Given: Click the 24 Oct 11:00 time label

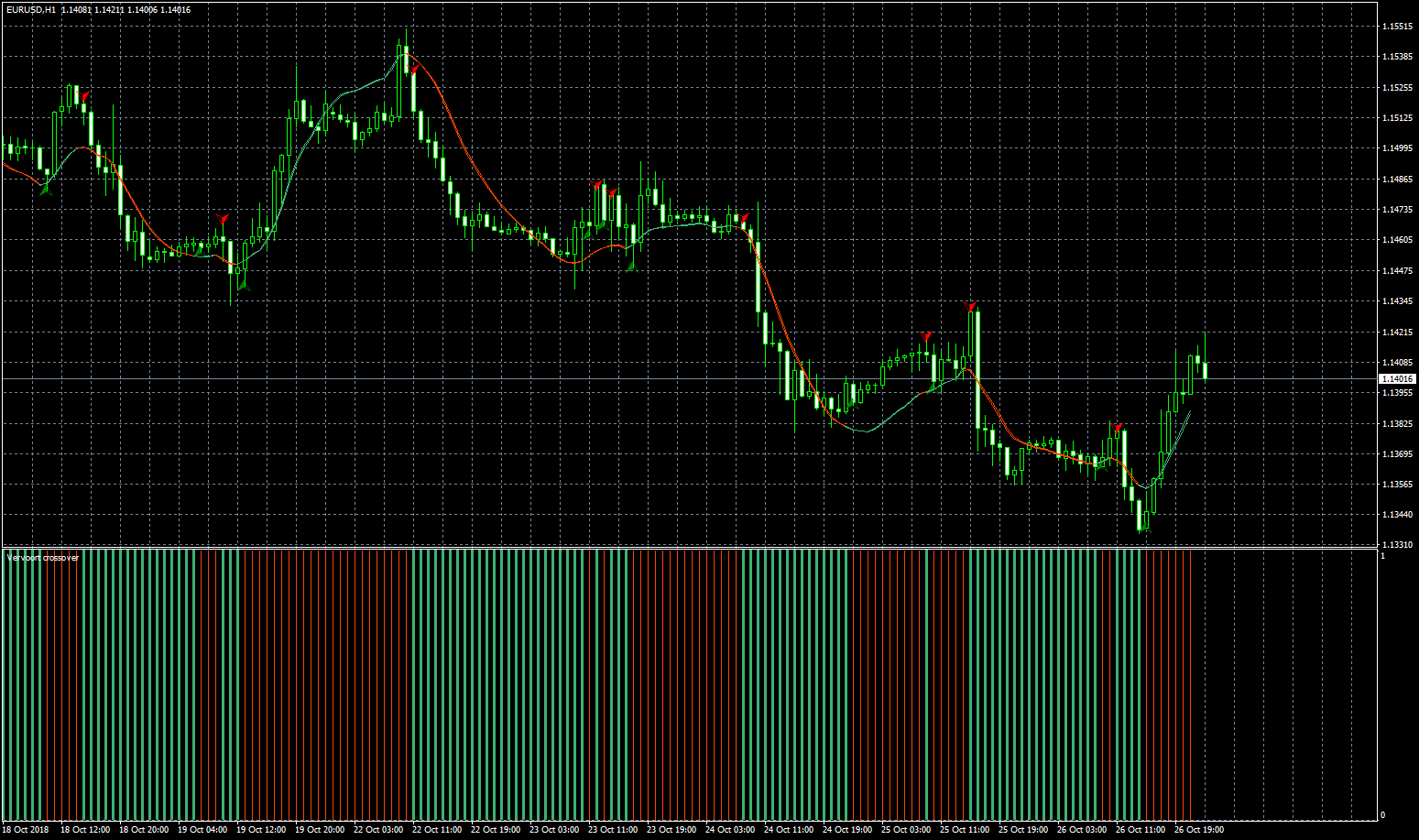Looking at the screenshot, I should pyautogui.click(x=789, y=830).
